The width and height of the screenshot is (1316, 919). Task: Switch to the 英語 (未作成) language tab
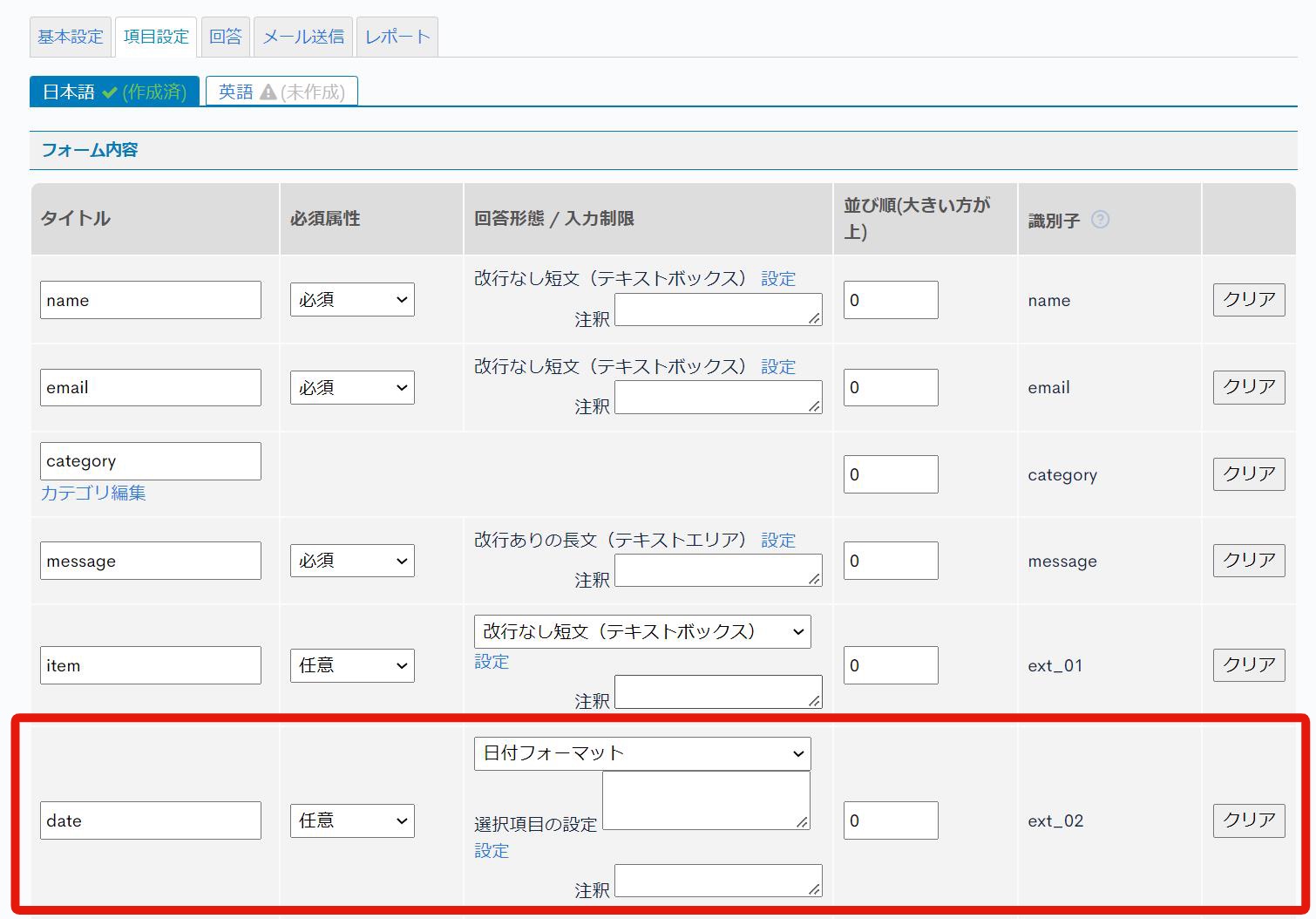tap(282, 92)
